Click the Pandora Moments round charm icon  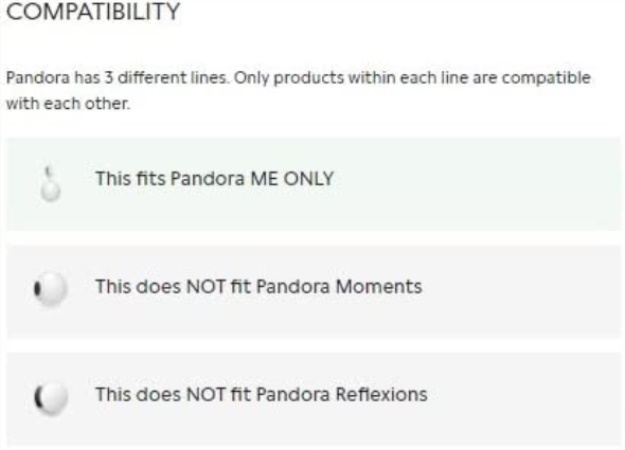coord(50,289)
